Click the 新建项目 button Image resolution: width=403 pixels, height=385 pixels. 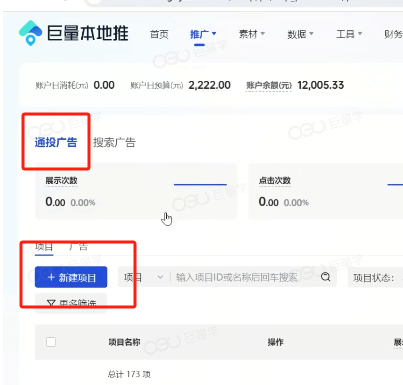pos(71,277)
